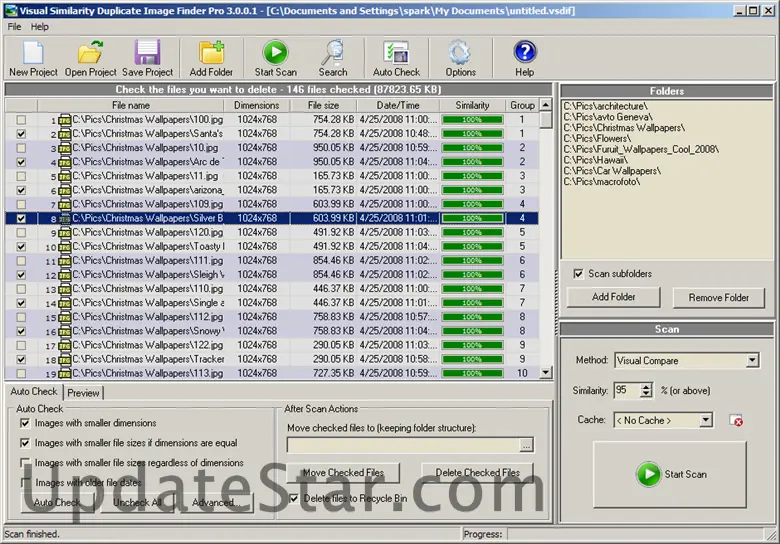The width and height of the screenshot is (780, 544).
Task: Enable smaller file sizes regardless of dimensions
Action: (25, 462)
